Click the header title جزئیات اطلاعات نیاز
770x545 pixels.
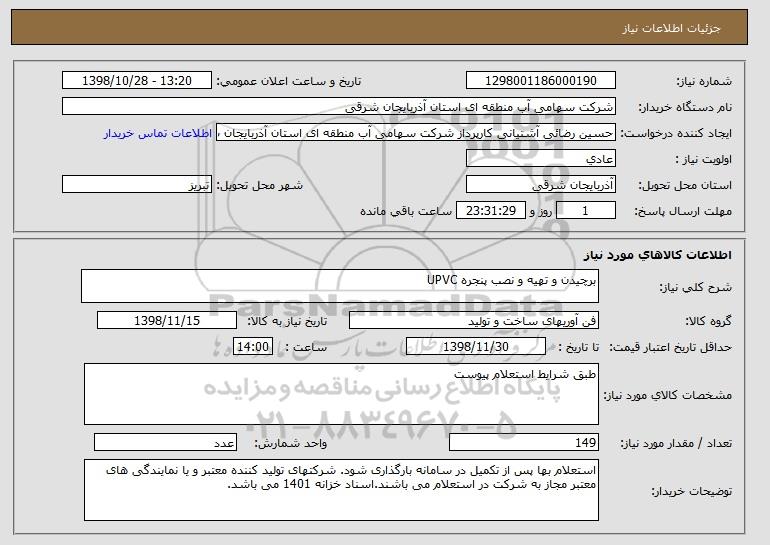pyautogui.click(x=671, y=28)
